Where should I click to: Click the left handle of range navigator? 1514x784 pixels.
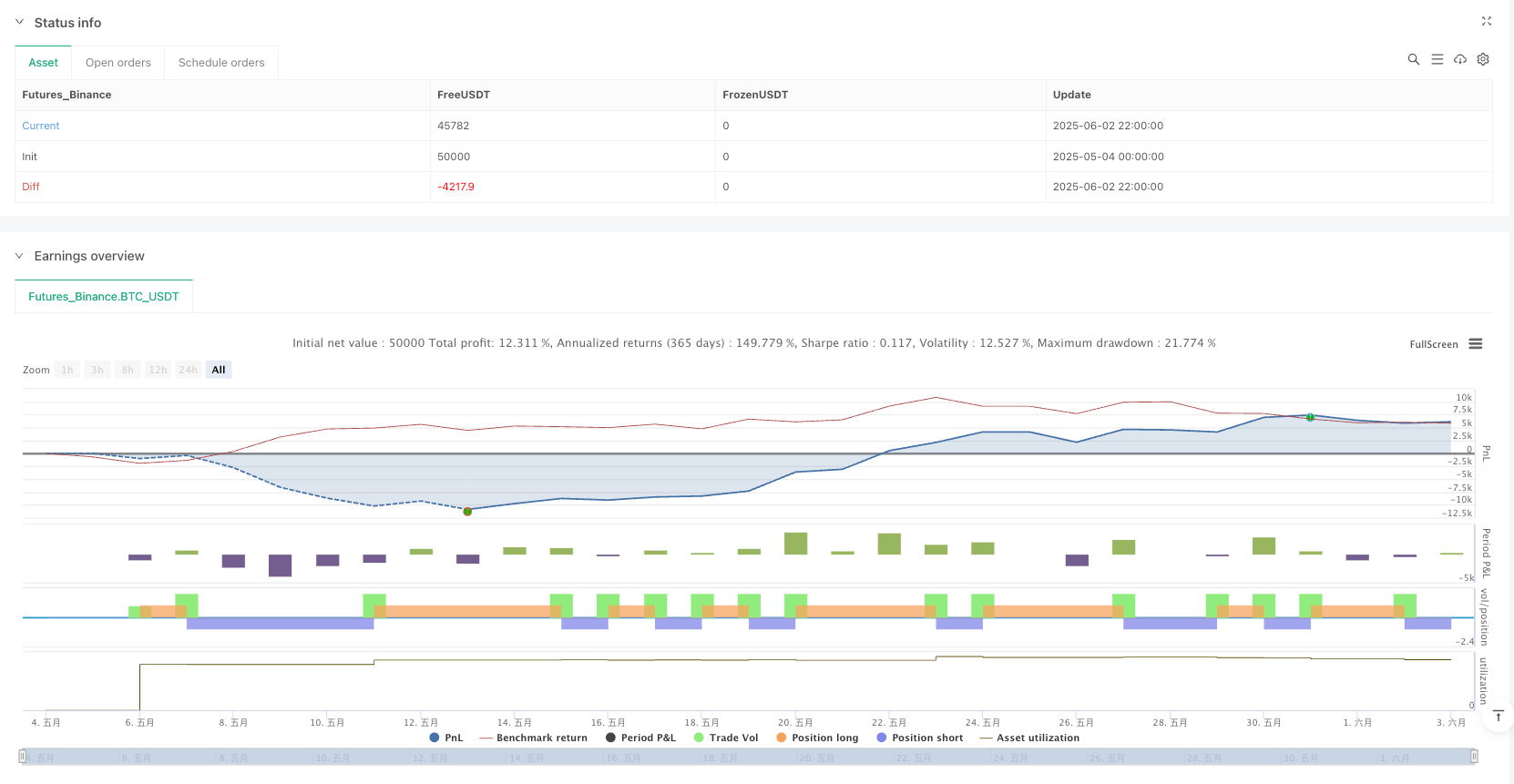pos(23,756)
